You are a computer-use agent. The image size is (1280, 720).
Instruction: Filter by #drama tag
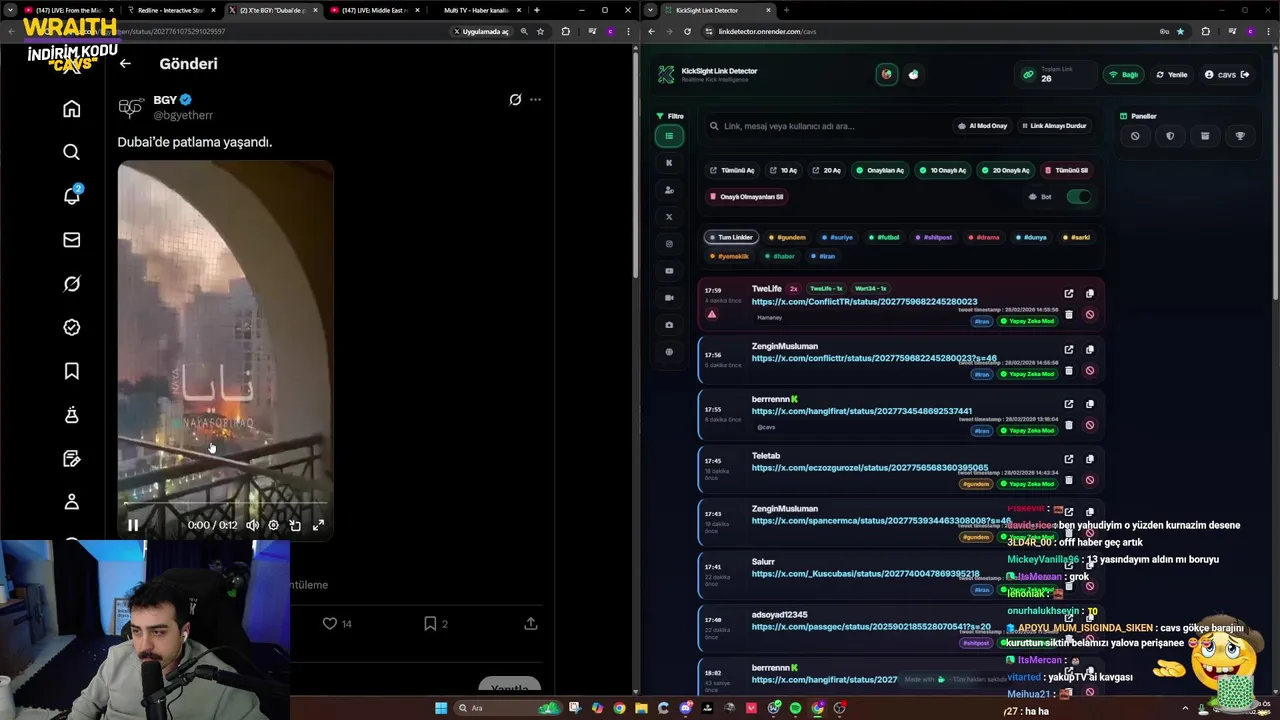click(x=984, y=237)
